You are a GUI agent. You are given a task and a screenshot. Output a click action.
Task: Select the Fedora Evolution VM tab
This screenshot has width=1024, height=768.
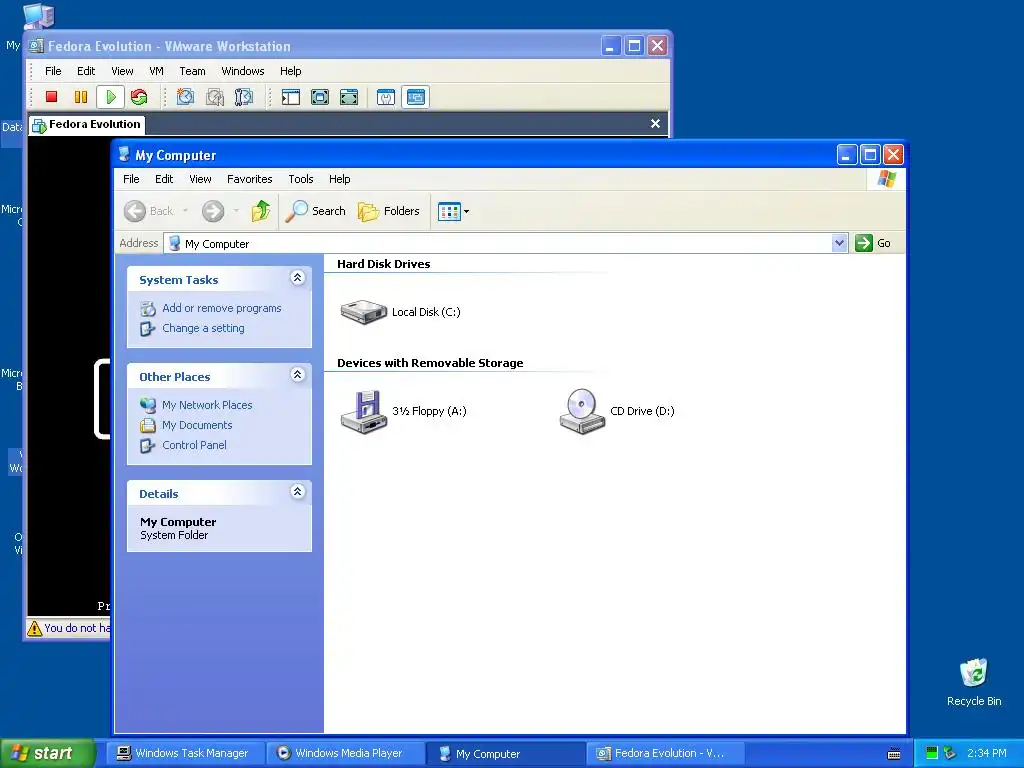pos(87,124)
